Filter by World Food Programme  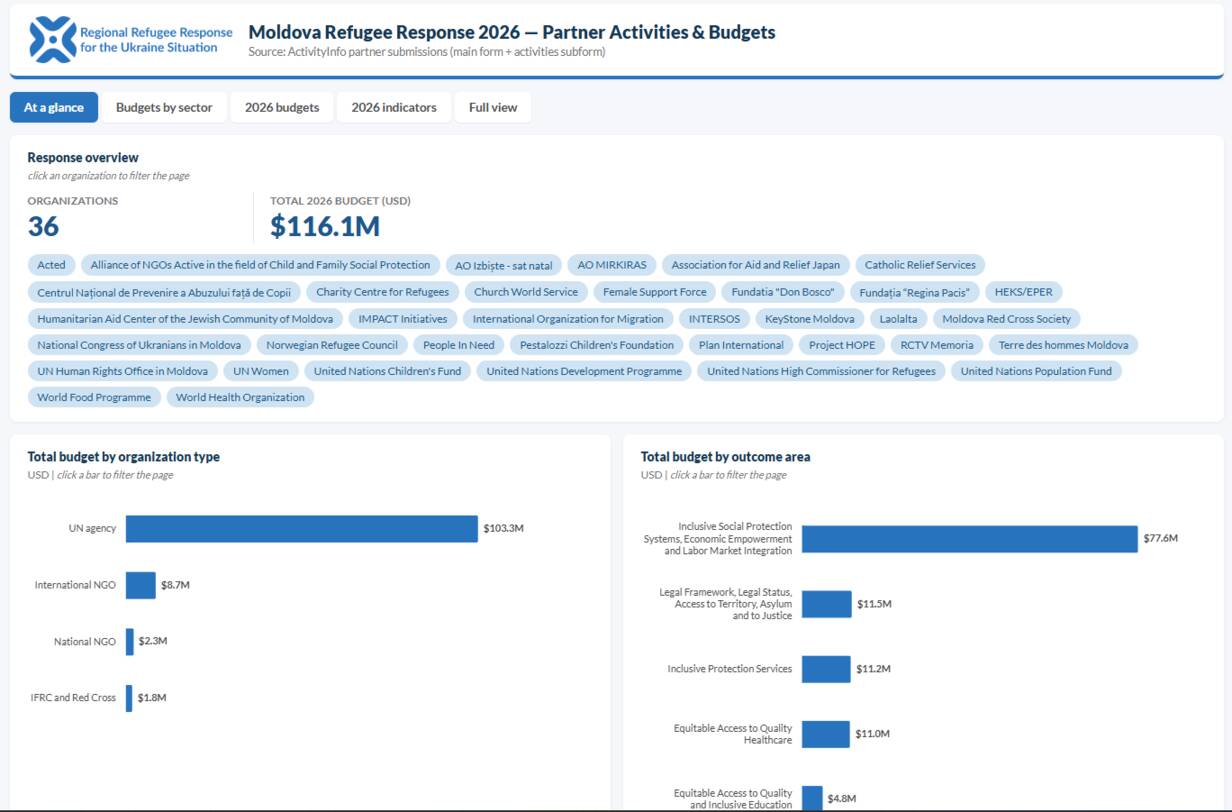tap(94, 397)
